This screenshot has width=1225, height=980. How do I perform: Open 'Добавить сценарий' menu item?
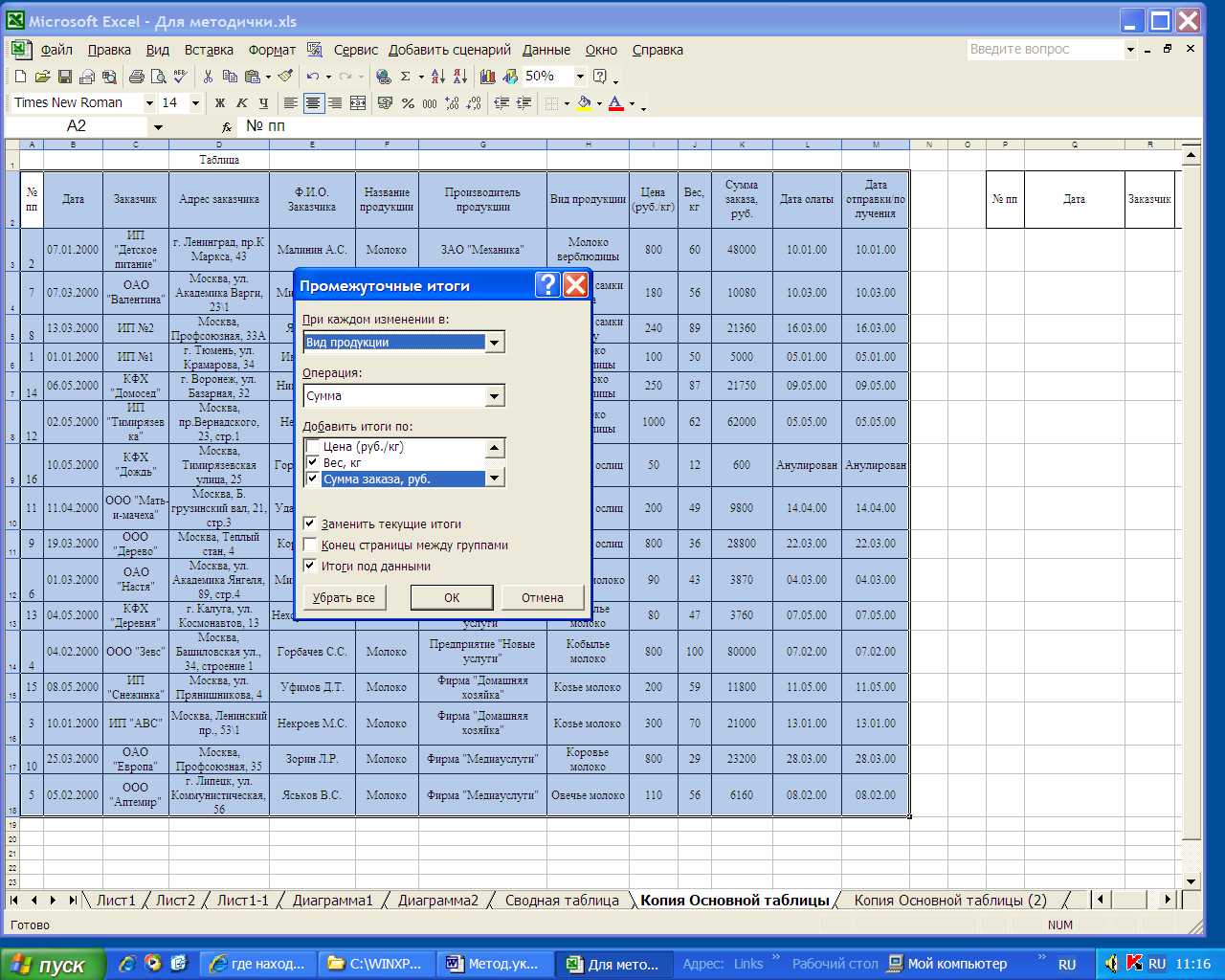(x=450, y=50)
